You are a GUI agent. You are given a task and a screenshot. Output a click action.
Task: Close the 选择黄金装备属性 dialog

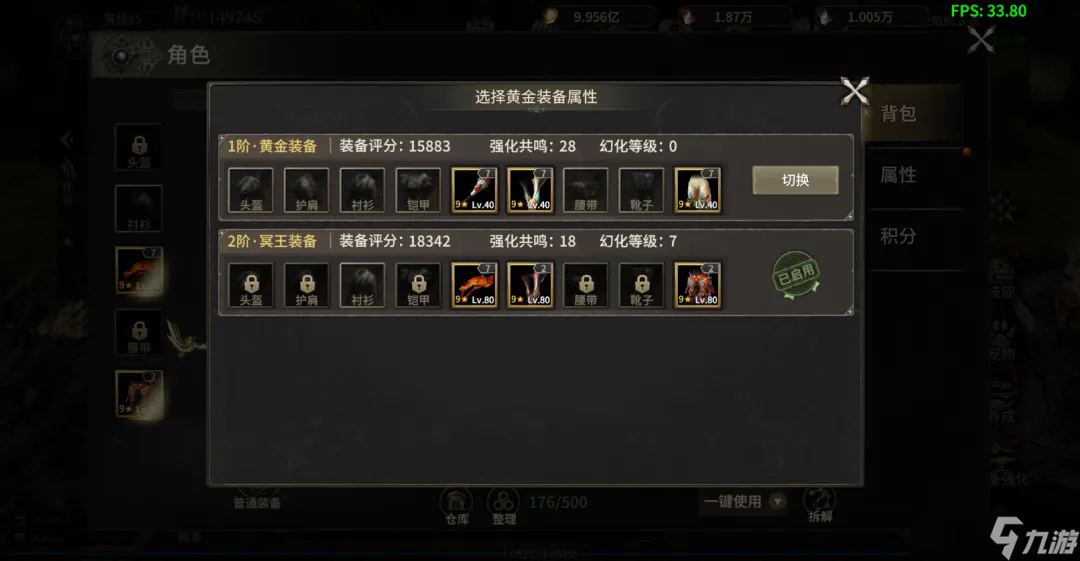(855, 91)
